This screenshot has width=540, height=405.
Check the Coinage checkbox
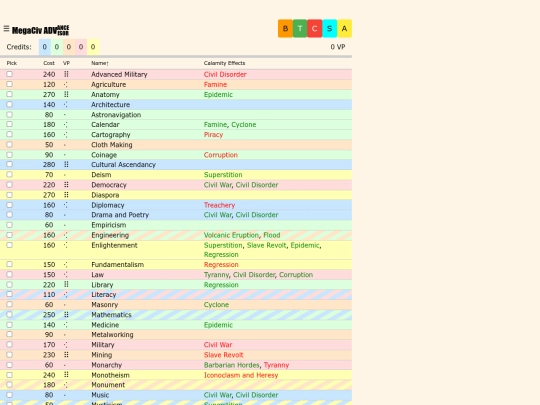point(10,155)
